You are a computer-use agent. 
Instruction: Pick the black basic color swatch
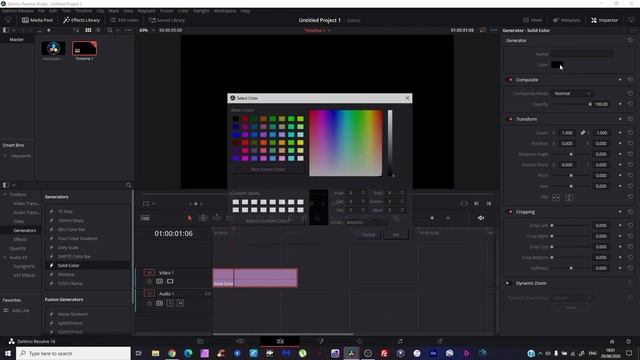[x=236, y=119]
